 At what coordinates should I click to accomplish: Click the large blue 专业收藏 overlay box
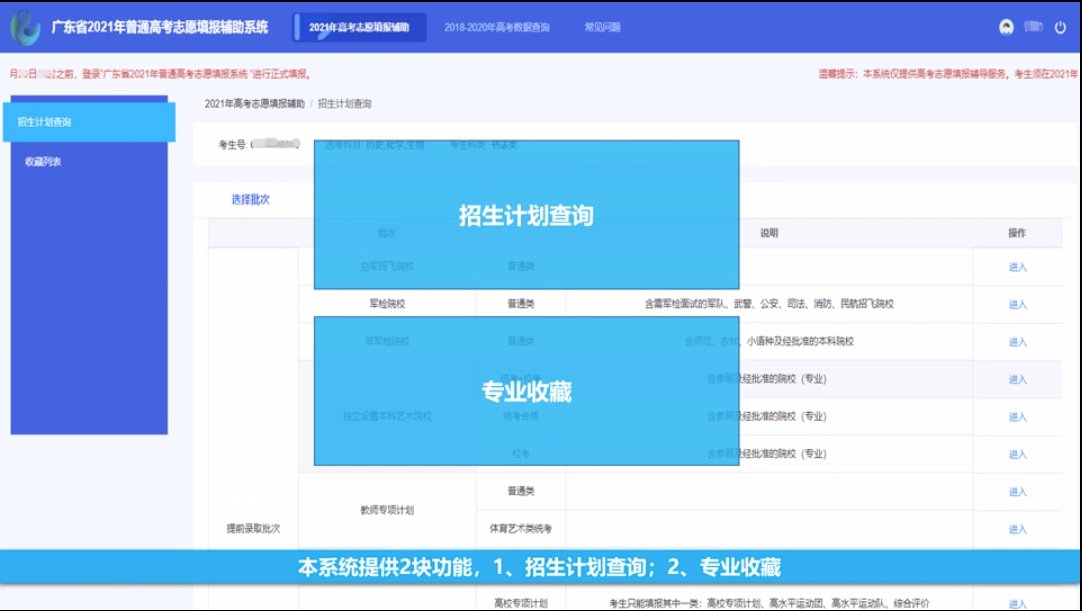[x=526, y=391]
